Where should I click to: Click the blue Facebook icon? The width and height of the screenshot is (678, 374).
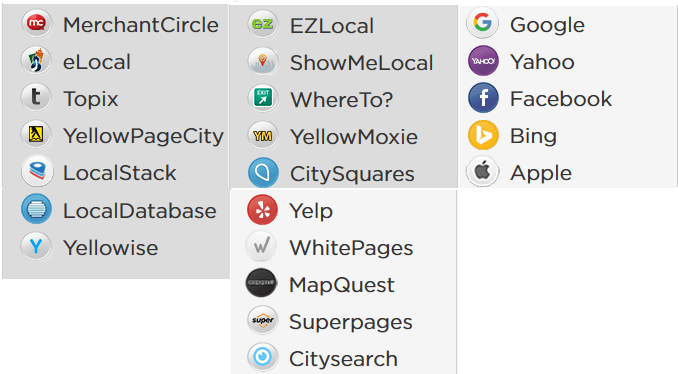(483, 98)
